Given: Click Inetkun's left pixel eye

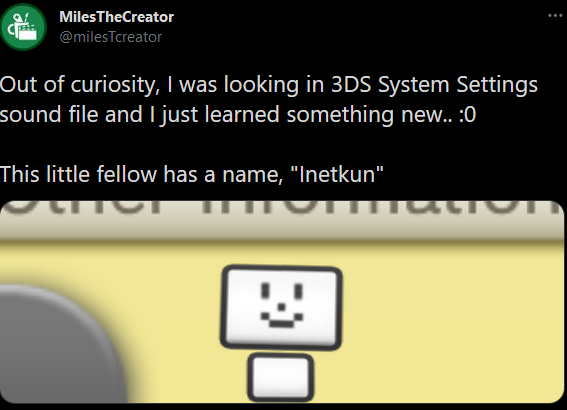Looking at the screenshot, I should tap(265, 291).
